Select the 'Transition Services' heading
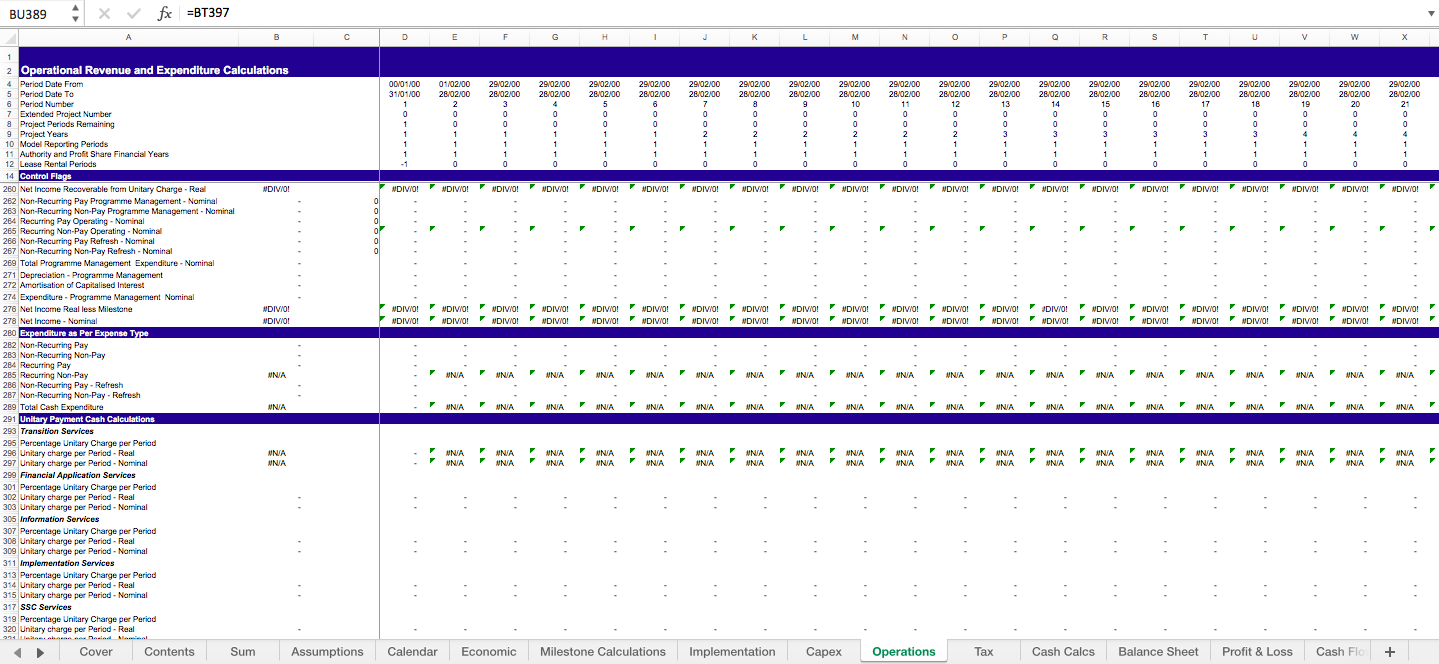Viewport: 1439px width, 664px height. click(56, 431)
